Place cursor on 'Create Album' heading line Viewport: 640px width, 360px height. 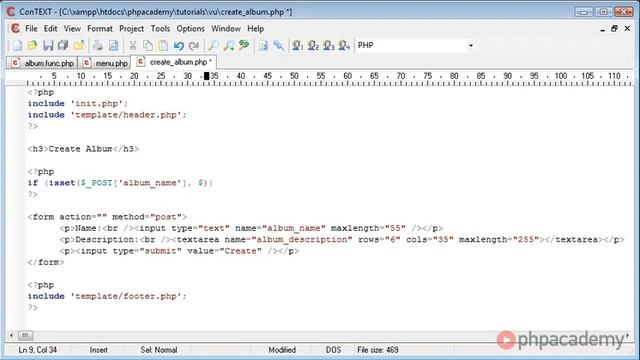83,149
